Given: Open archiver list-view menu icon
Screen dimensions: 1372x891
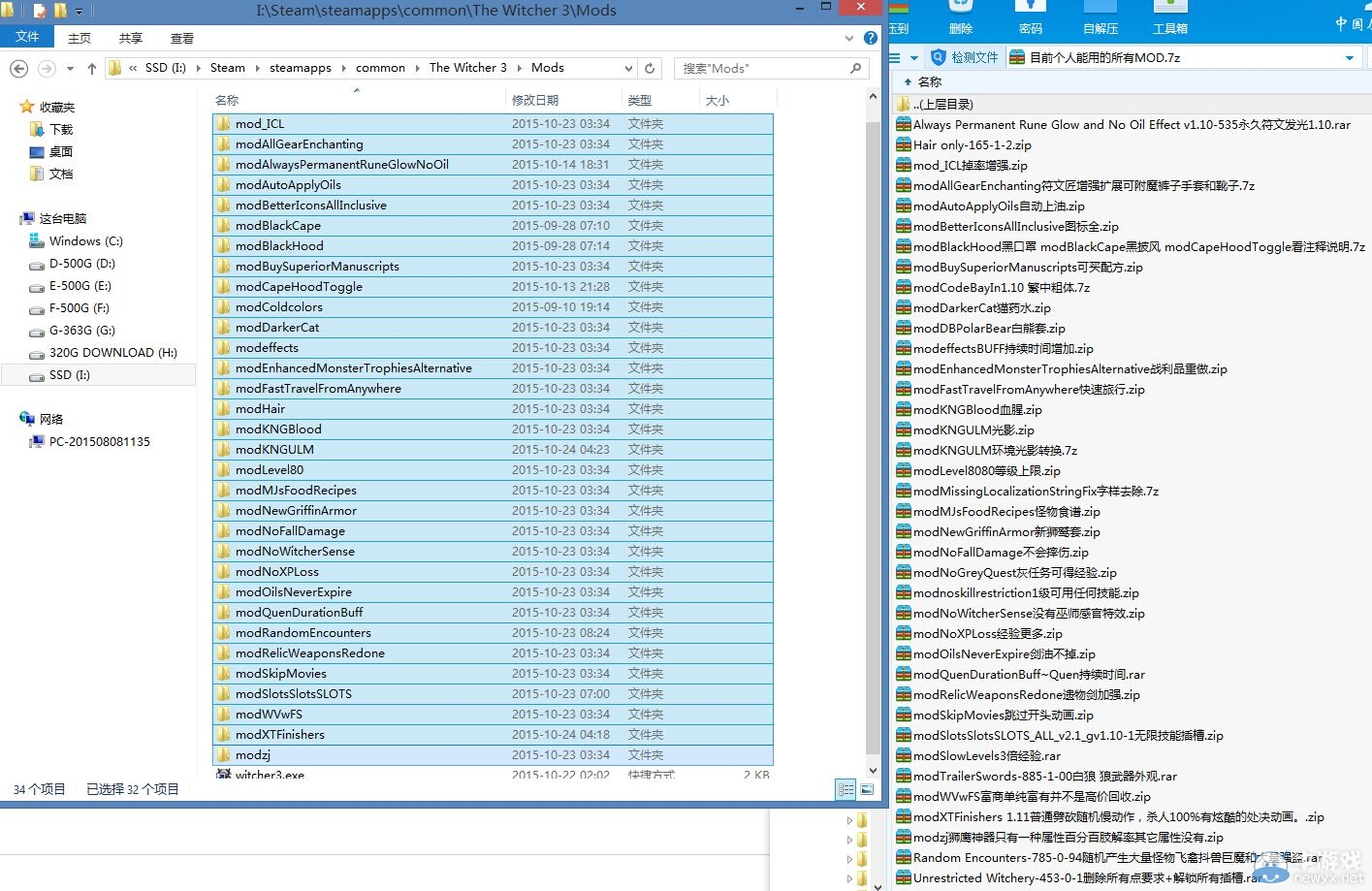Looking at the screenshot, I should click(x=895, y=58).
